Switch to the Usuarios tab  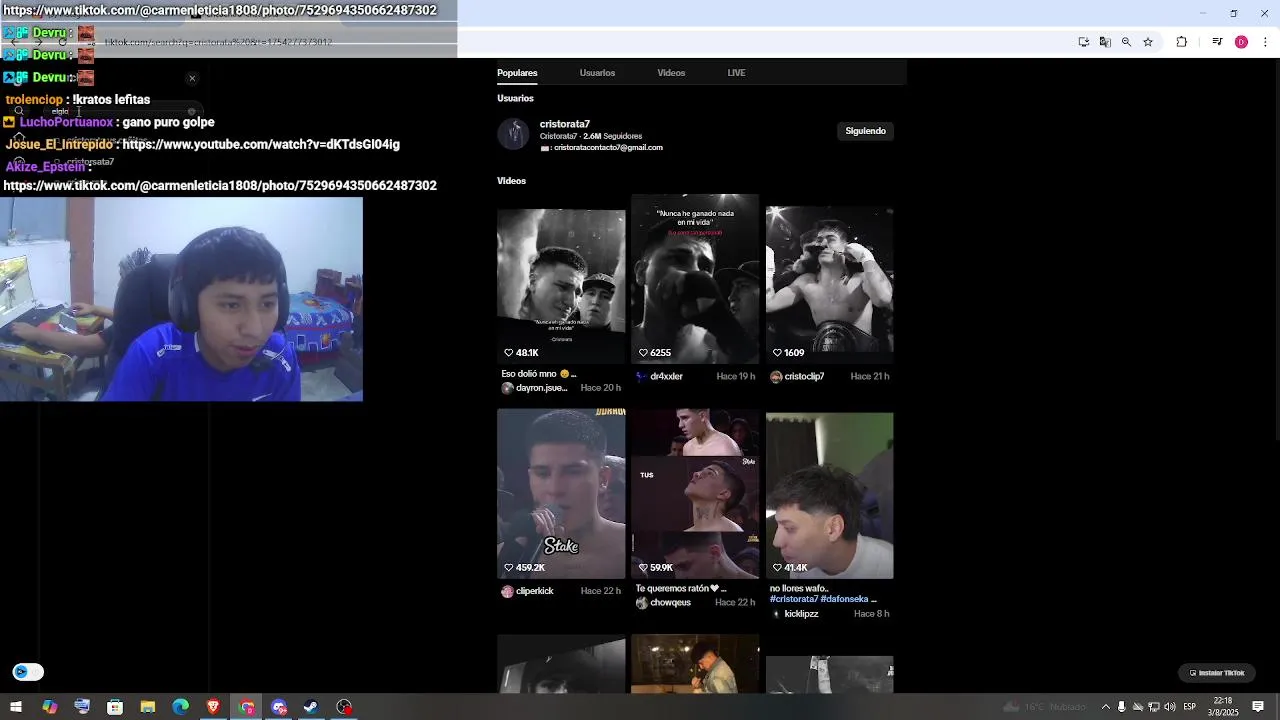coord(597,73)
